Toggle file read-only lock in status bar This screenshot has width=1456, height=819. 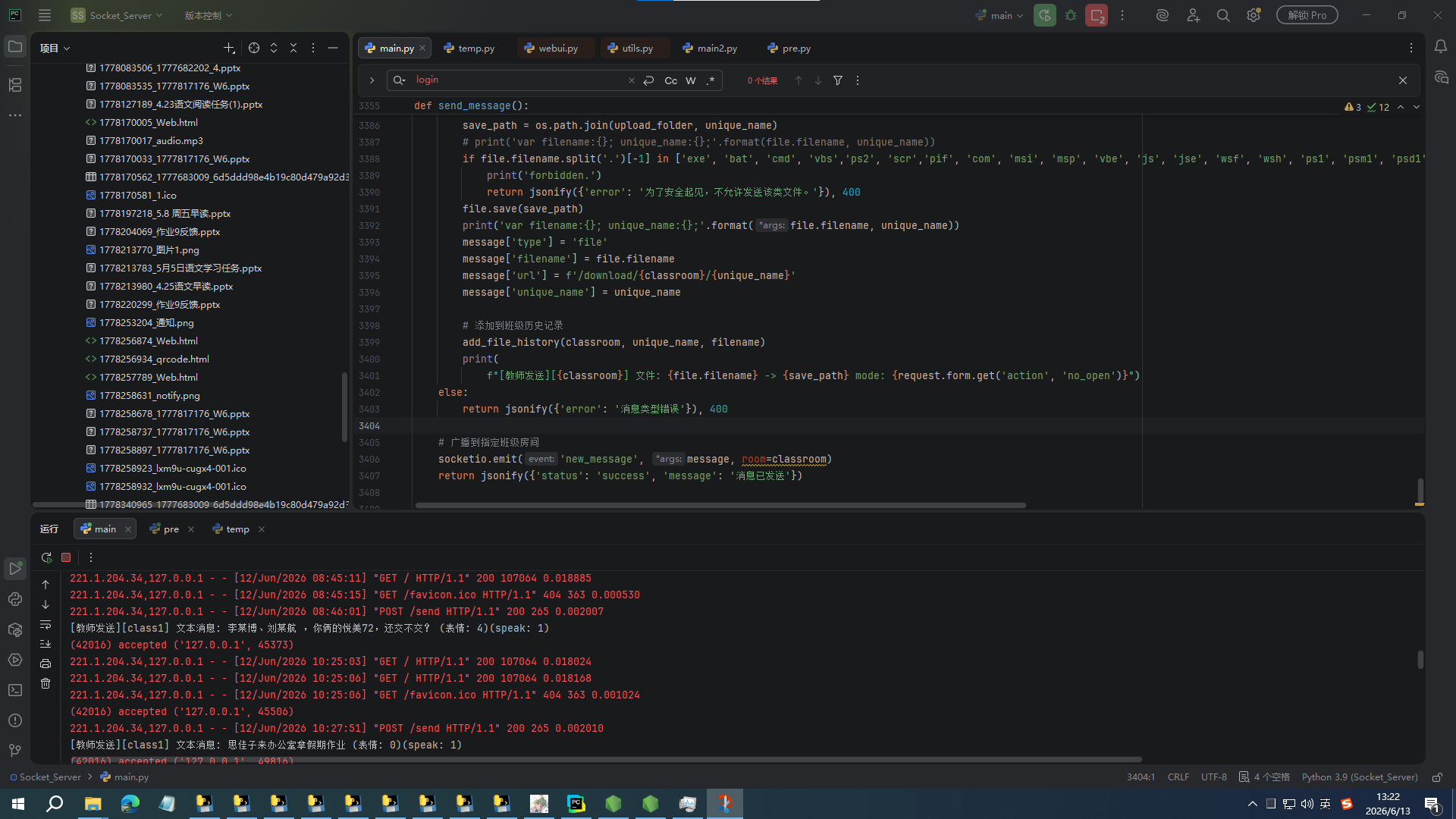click(1437, 777)
